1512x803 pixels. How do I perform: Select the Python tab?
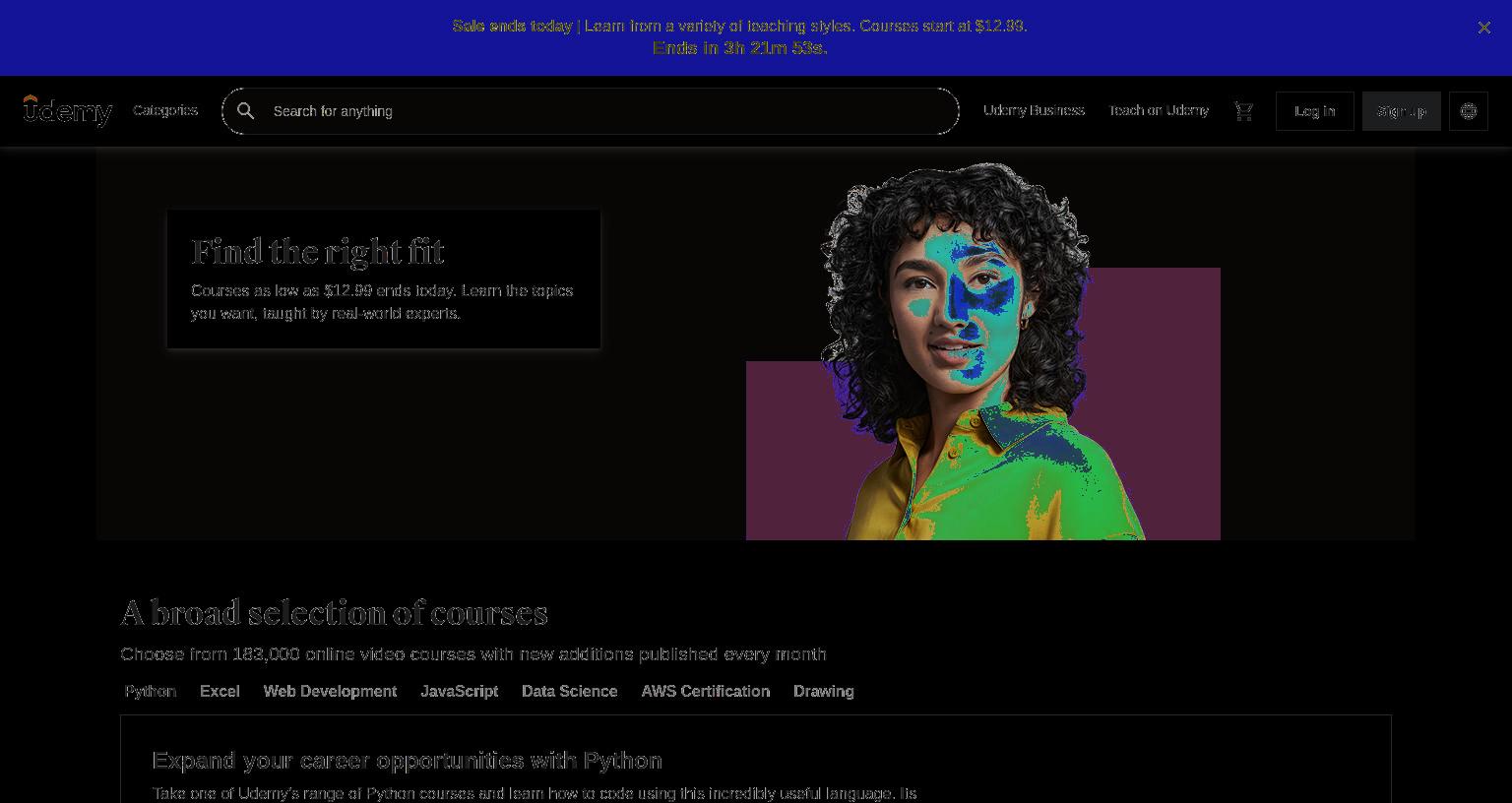coord(151,691)
